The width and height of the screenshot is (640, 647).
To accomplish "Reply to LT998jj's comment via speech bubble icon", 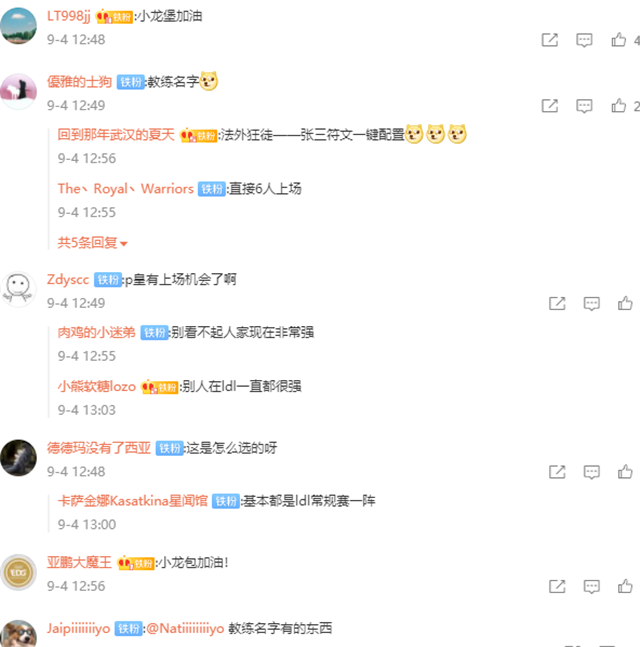I will [584, 40].
